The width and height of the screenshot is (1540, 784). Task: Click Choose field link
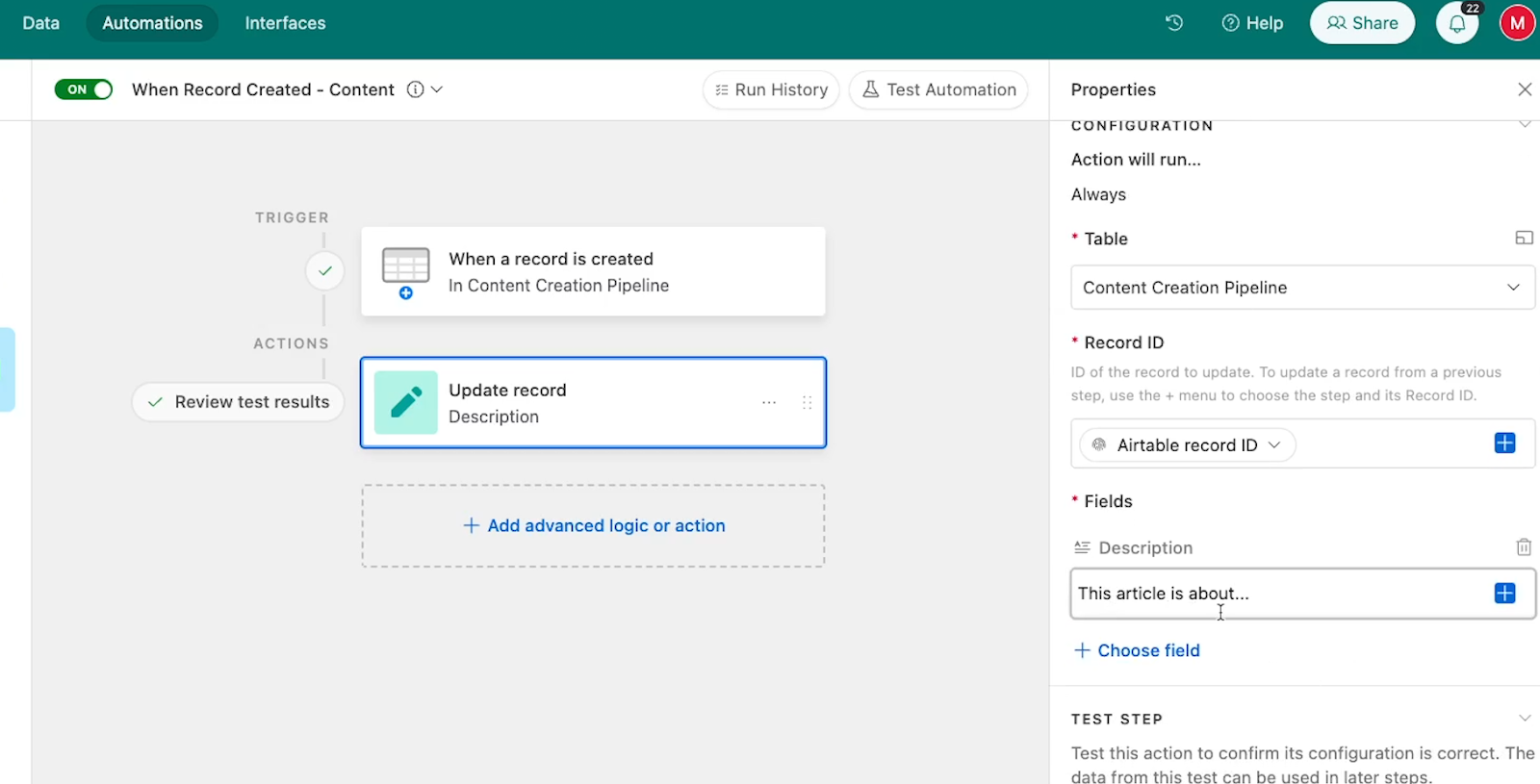coord(1137,651)
